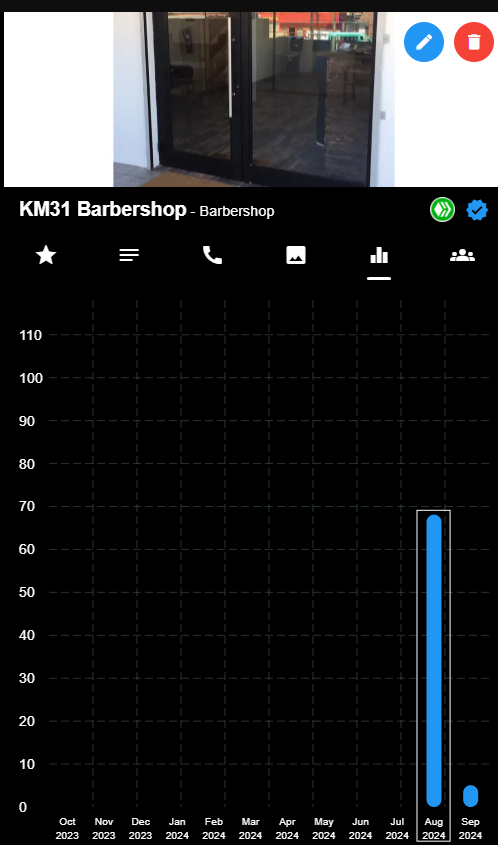Click the Sep 2024 axis label
This screenshot has height=845, width=498.
(x=471, y=829)
